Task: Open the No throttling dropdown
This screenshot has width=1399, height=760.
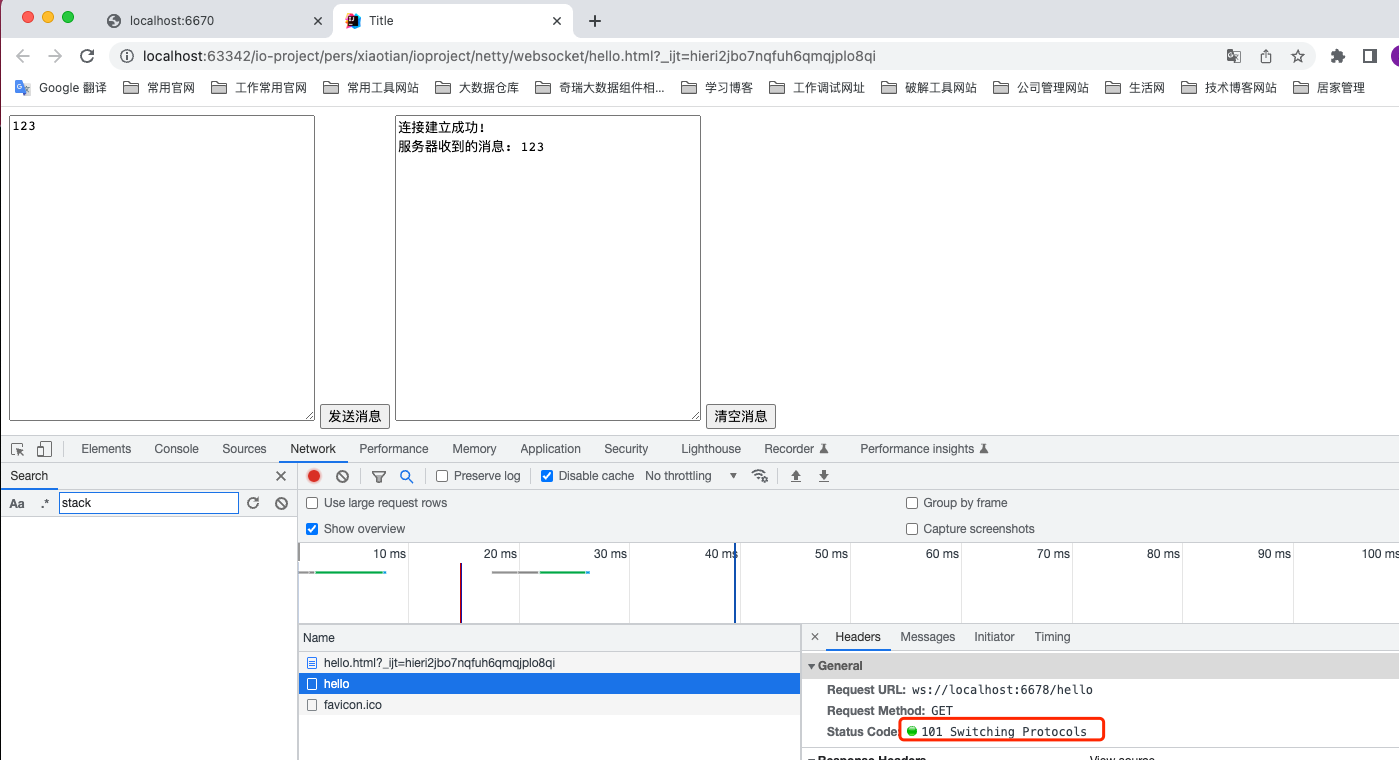Action: coord(691,476)
